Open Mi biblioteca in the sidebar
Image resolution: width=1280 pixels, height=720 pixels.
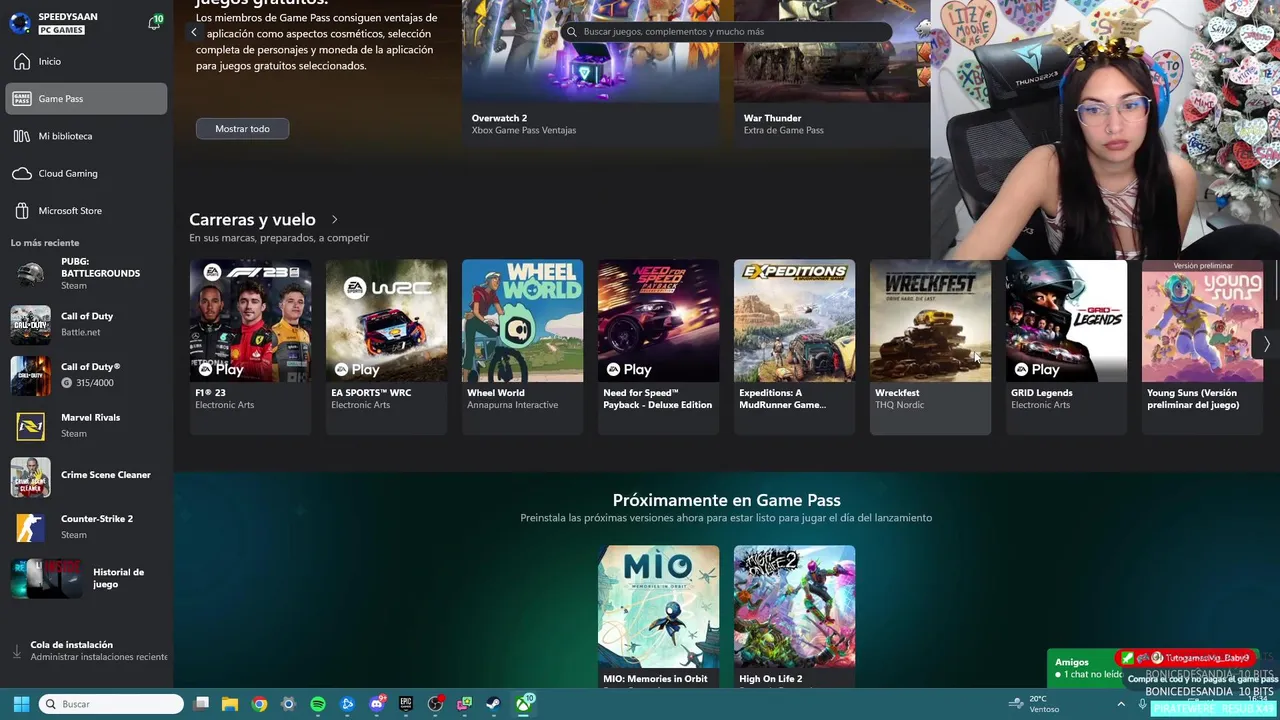(88, 136)
